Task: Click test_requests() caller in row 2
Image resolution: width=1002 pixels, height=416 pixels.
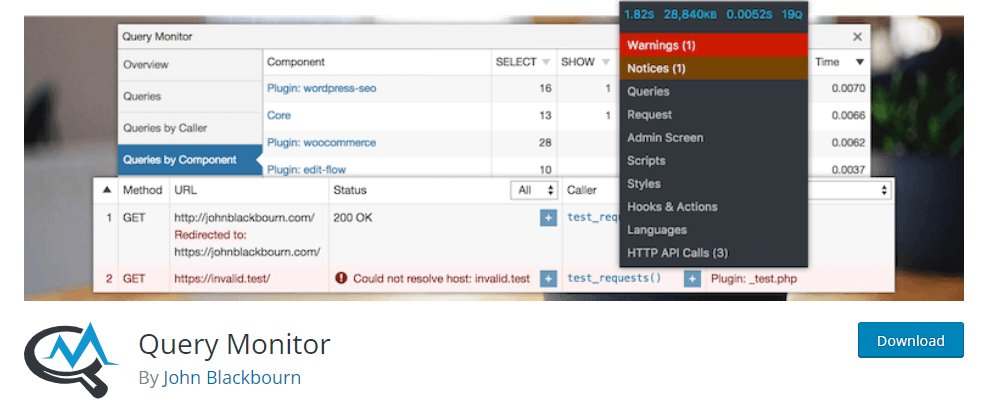Action: pos(614,279)
